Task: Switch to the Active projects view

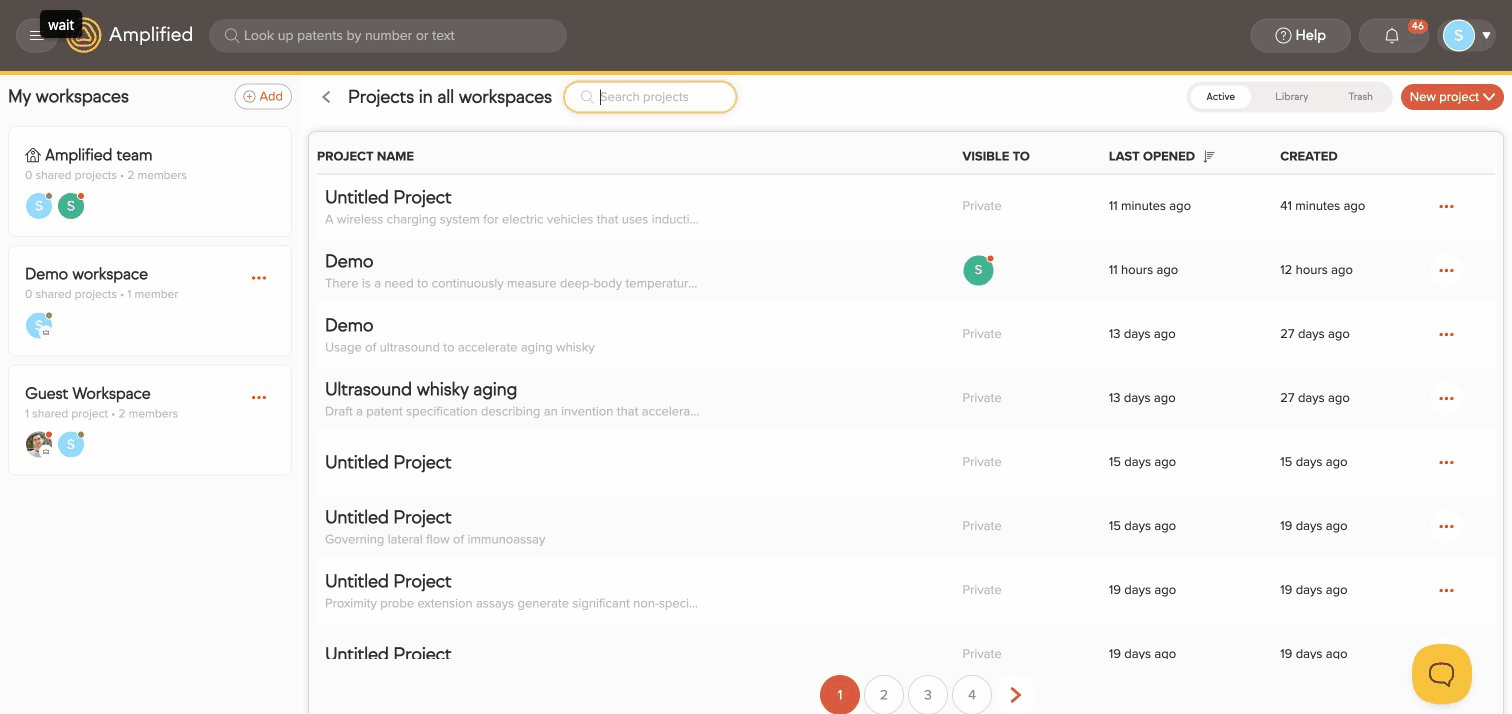Action: [x=1220, y=96]
